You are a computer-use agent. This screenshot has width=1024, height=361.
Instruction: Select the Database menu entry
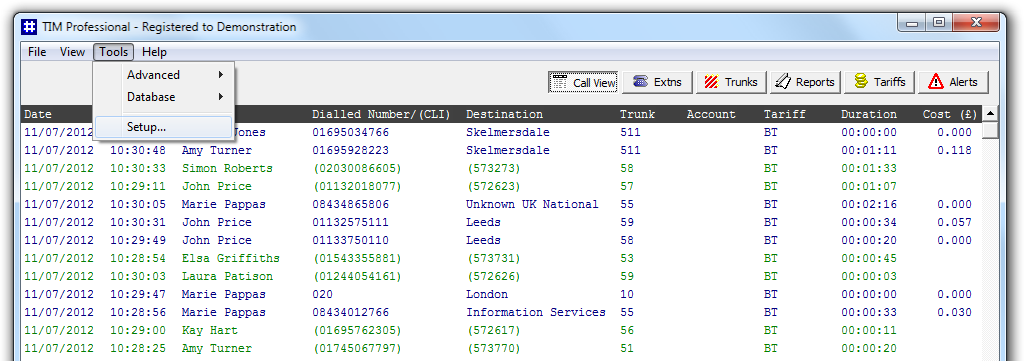click(163, 97)
